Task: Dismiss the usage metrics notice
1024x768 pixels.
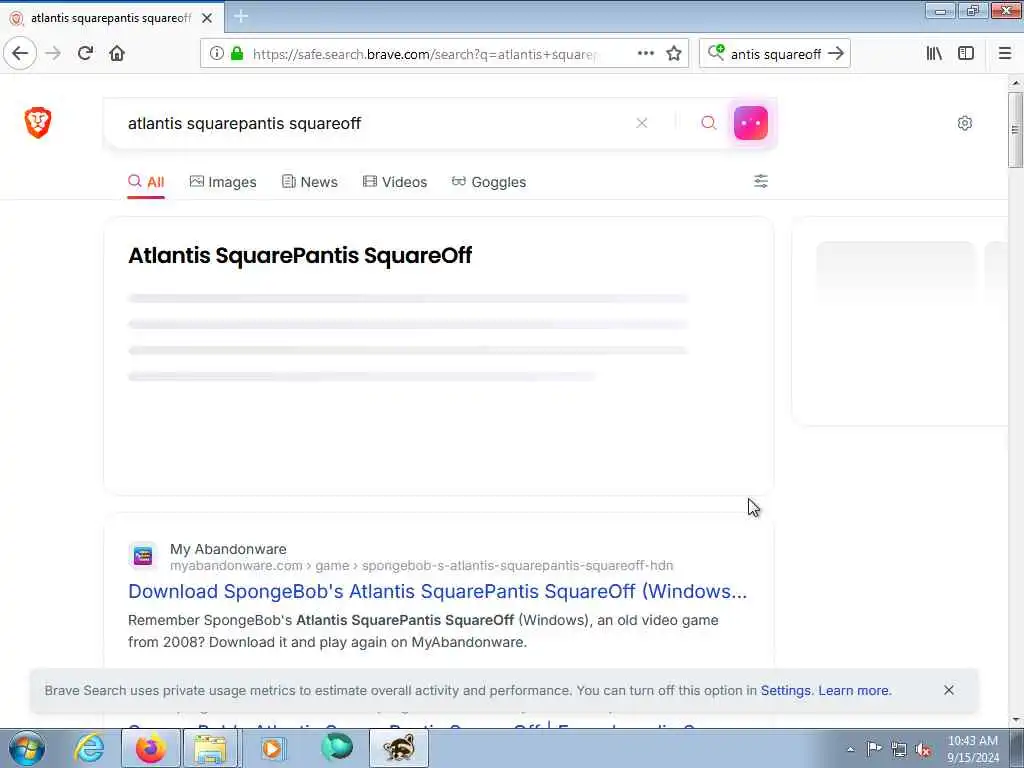Action: 949,690
